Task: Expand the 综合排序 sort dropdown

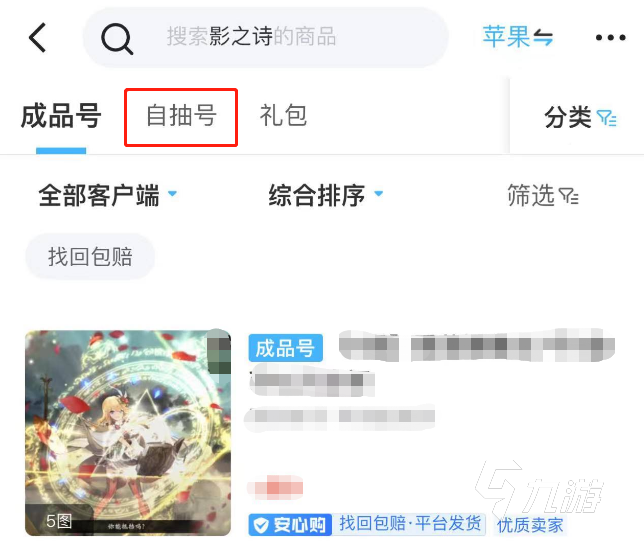Action: click(x=326, y=196)
